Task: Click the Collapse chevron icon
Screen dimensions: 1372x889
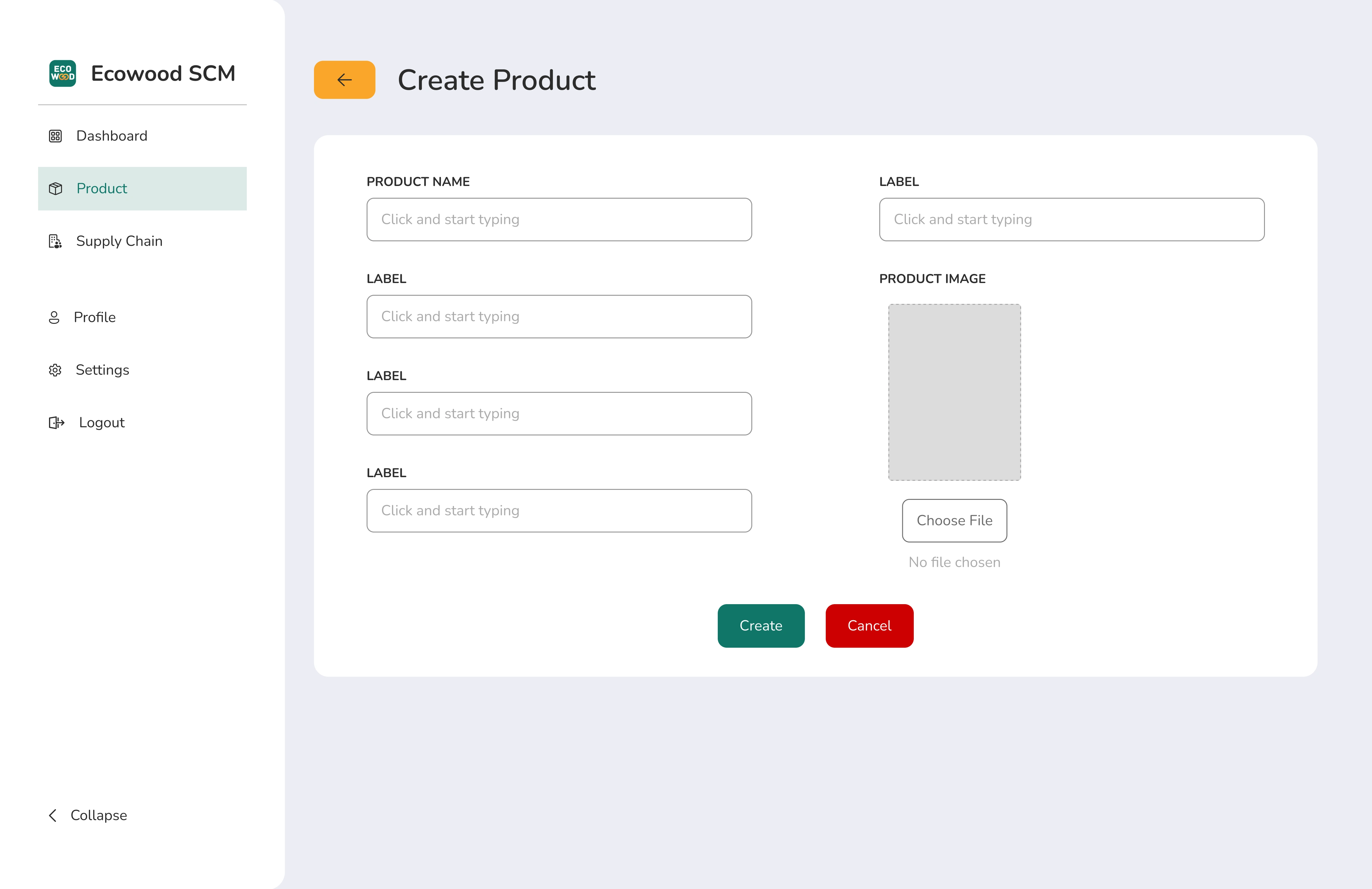Action: click(52, 815)
